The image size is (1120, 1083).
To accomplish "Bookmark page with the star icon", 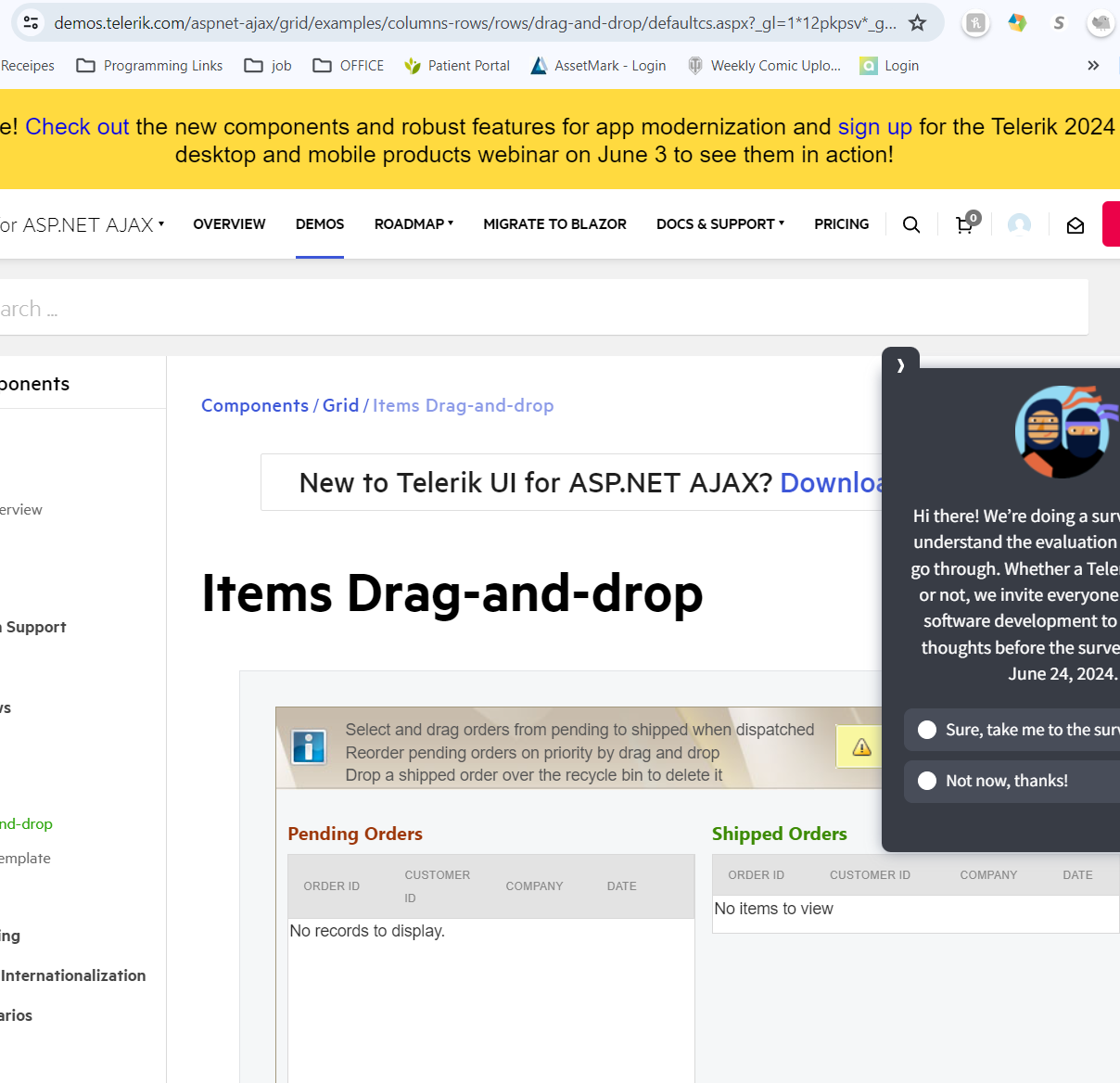I will point(917,23).
